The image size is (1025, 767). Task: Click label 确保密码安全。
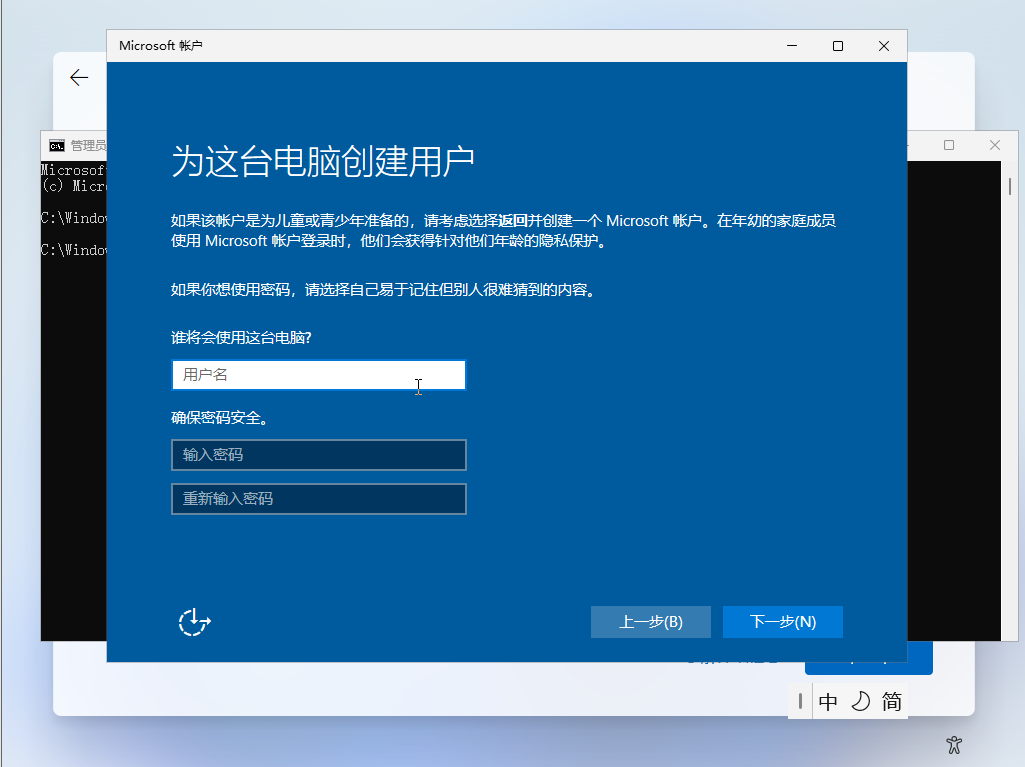tap(220, 418)
